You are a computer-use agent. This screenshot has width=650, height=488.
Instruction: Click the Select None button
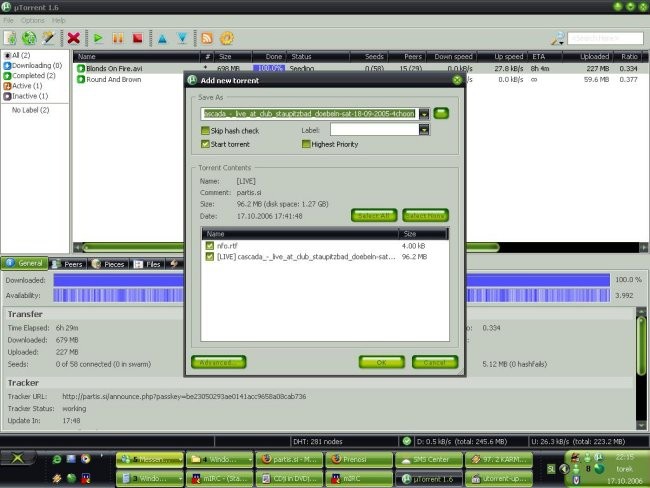click(425, 216)
